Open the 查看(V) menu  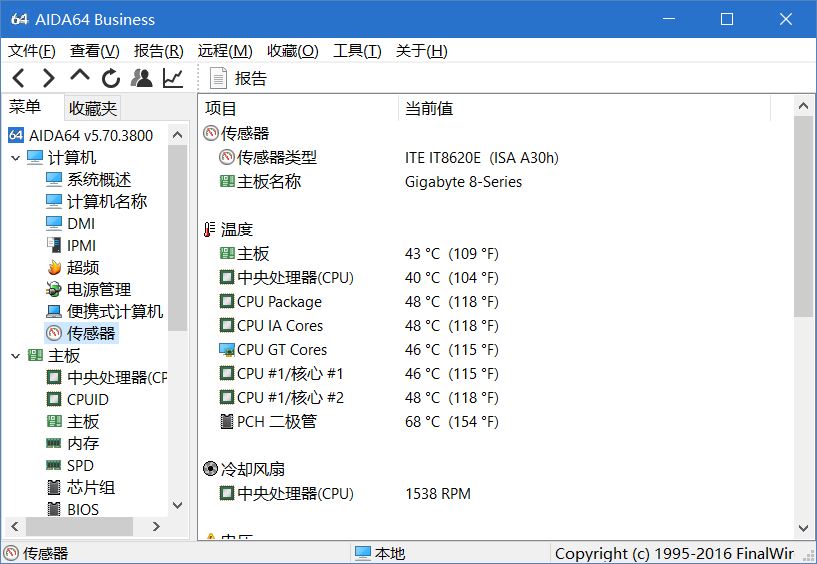(x=94, y=51)
